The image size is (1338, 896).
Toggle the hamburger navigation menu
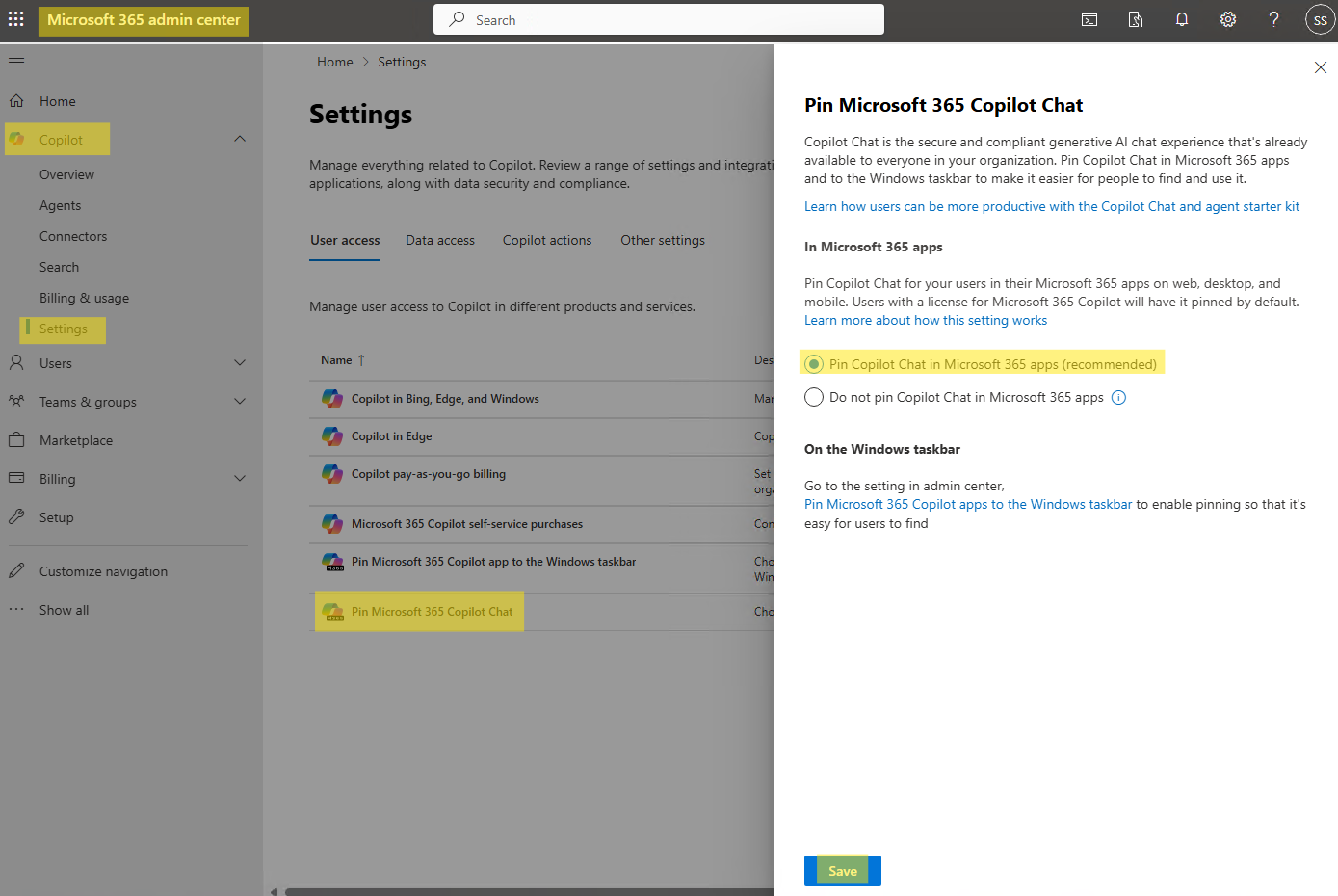(x=16, y=62)
